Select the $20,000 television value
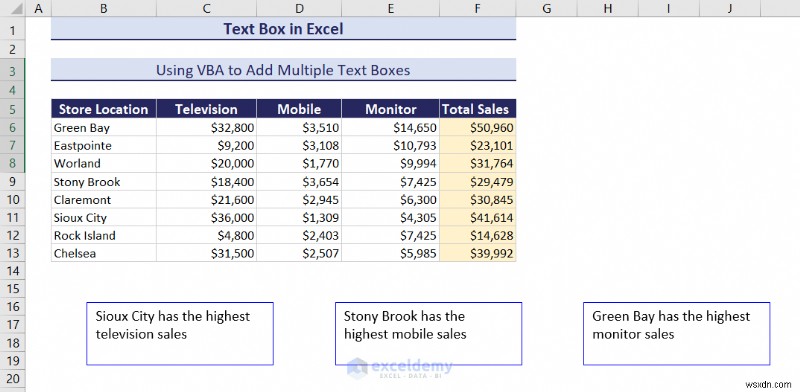This screenshot has width=800, height=392. (206, 163)
